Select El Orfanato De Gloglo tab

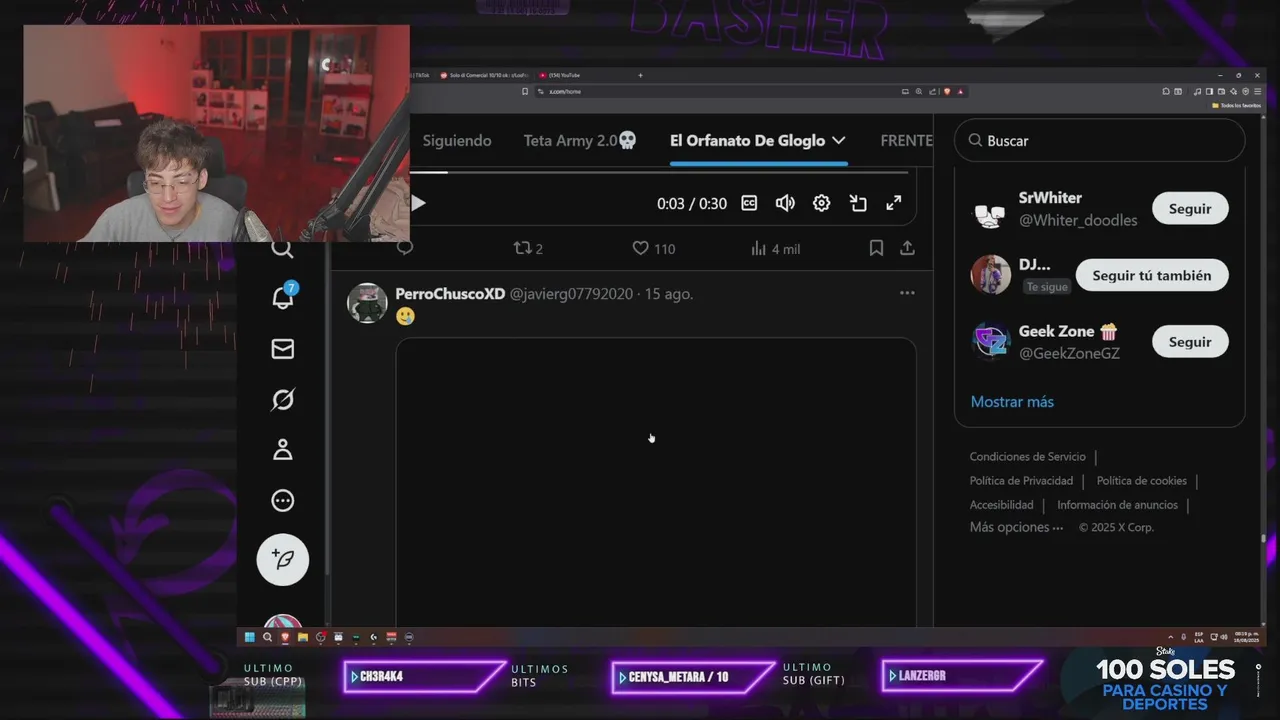point(747,141)
